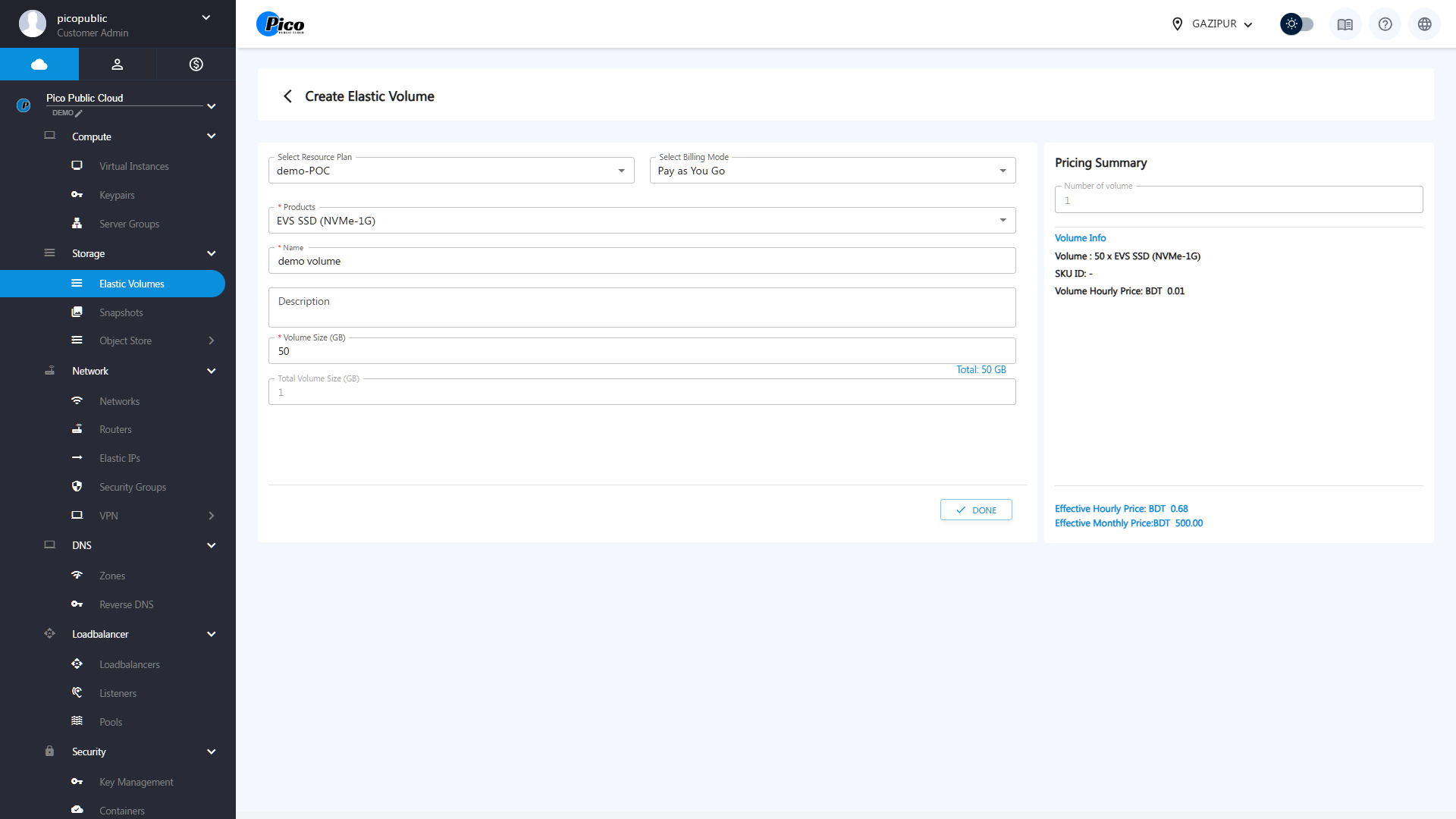Click the help question mark icon
This screenshot has width=1456, height=819.
point(1385,24)
